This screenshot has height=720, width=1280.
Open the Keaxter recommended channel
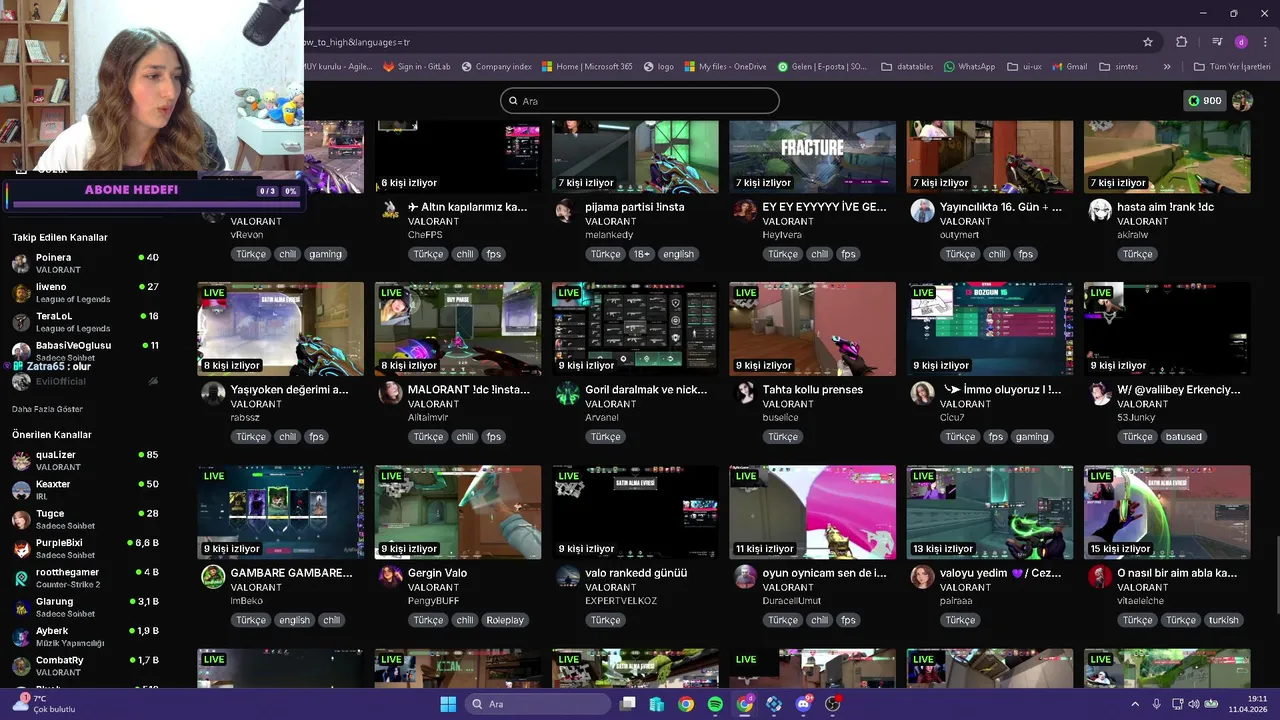(x=86, y=490)
